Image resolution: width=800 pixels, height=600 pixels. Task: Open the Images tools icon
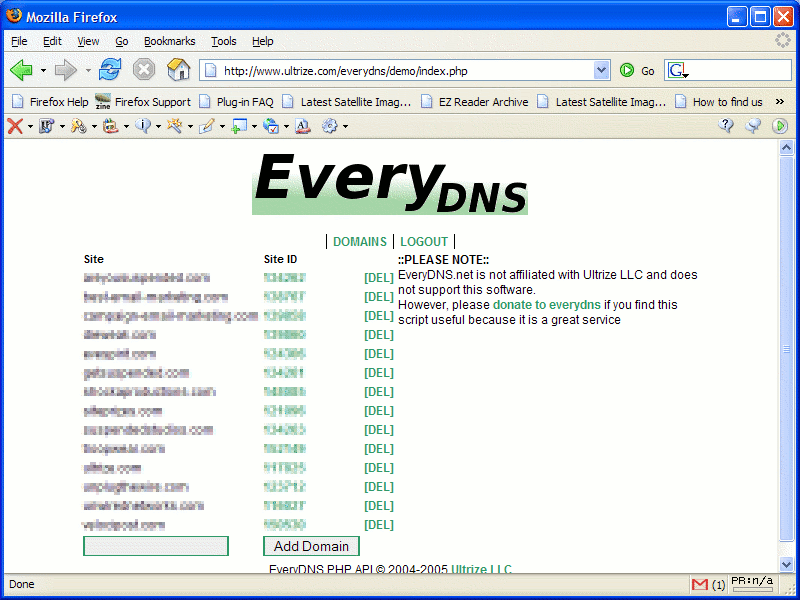pos(110,126)
